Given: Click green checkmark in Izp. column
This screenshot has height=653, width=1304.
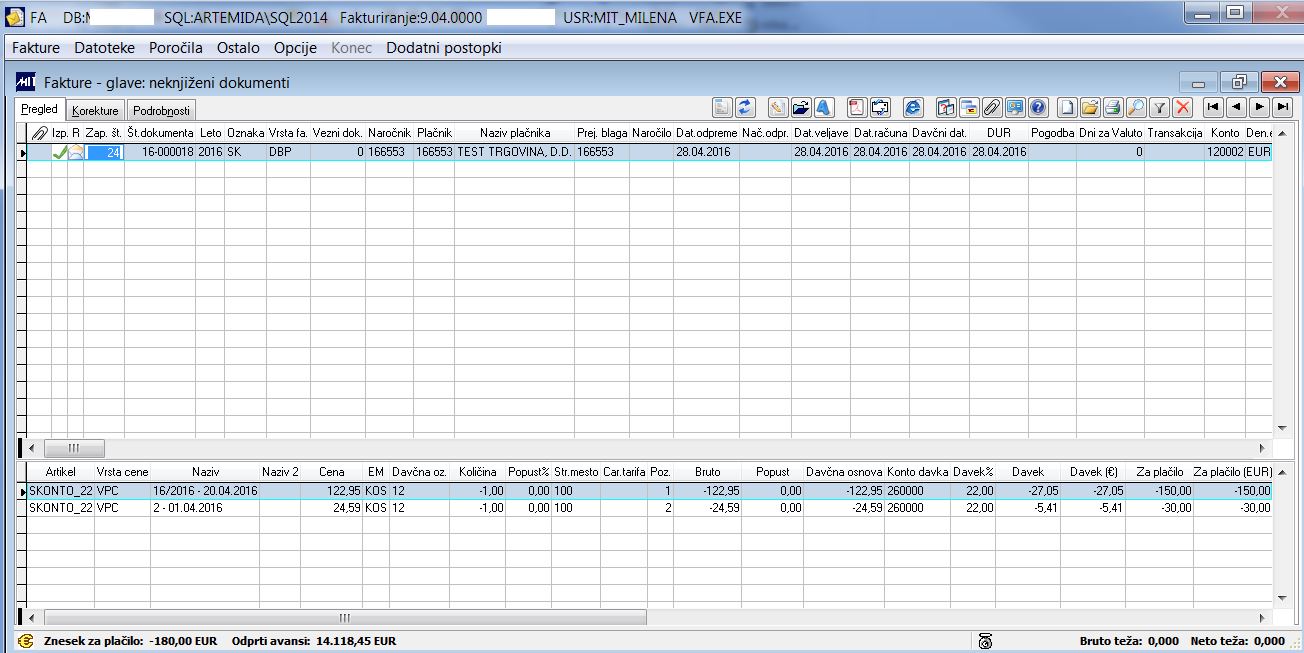Looking at the screenshot, I should click(60, 152).
